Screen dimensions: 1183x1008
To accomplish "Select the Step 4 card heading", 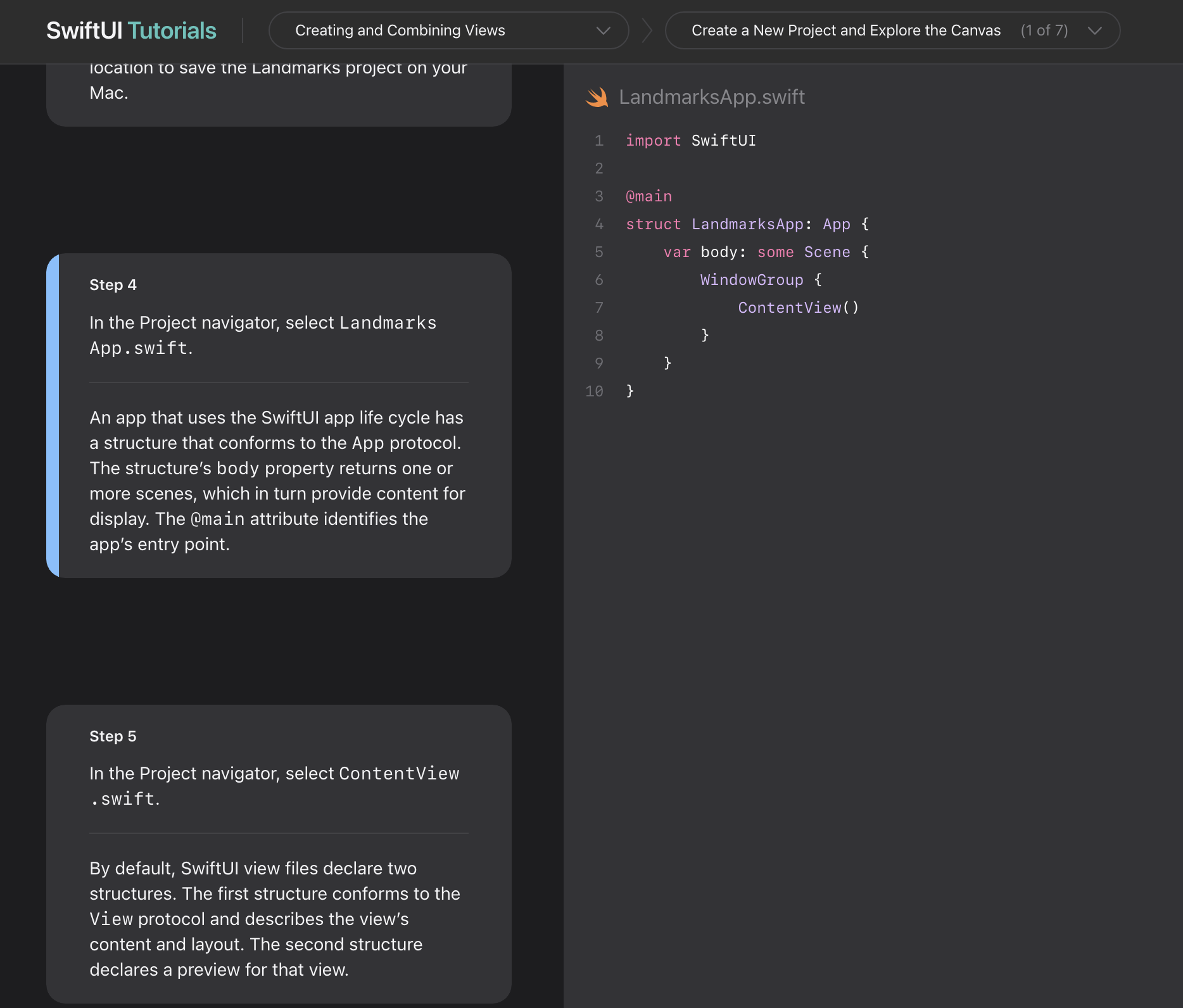I will pos(113,285).
